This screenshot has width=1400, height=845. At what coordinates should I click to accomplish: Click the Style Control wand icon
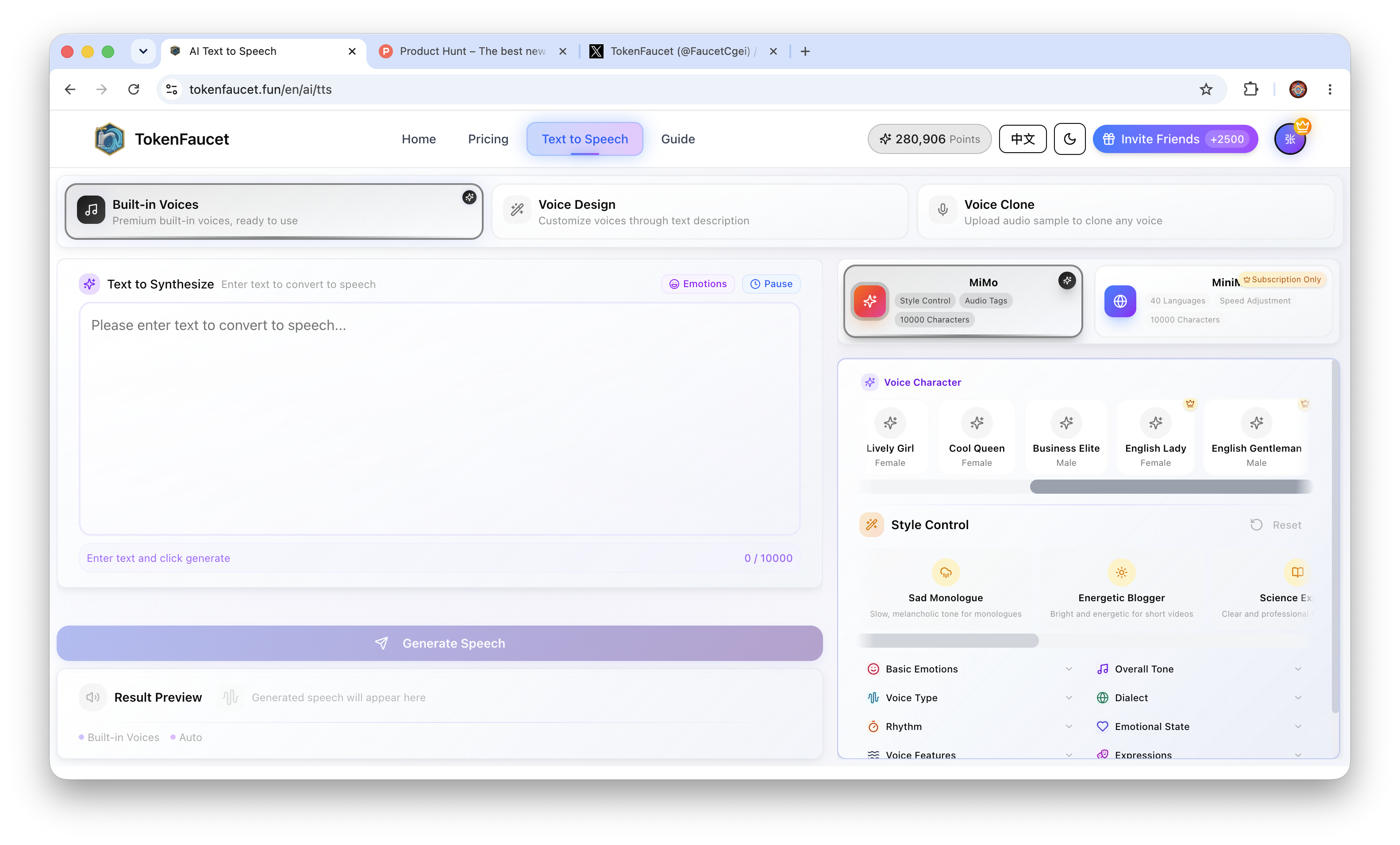pyautogui.click(x=872, y=525)
